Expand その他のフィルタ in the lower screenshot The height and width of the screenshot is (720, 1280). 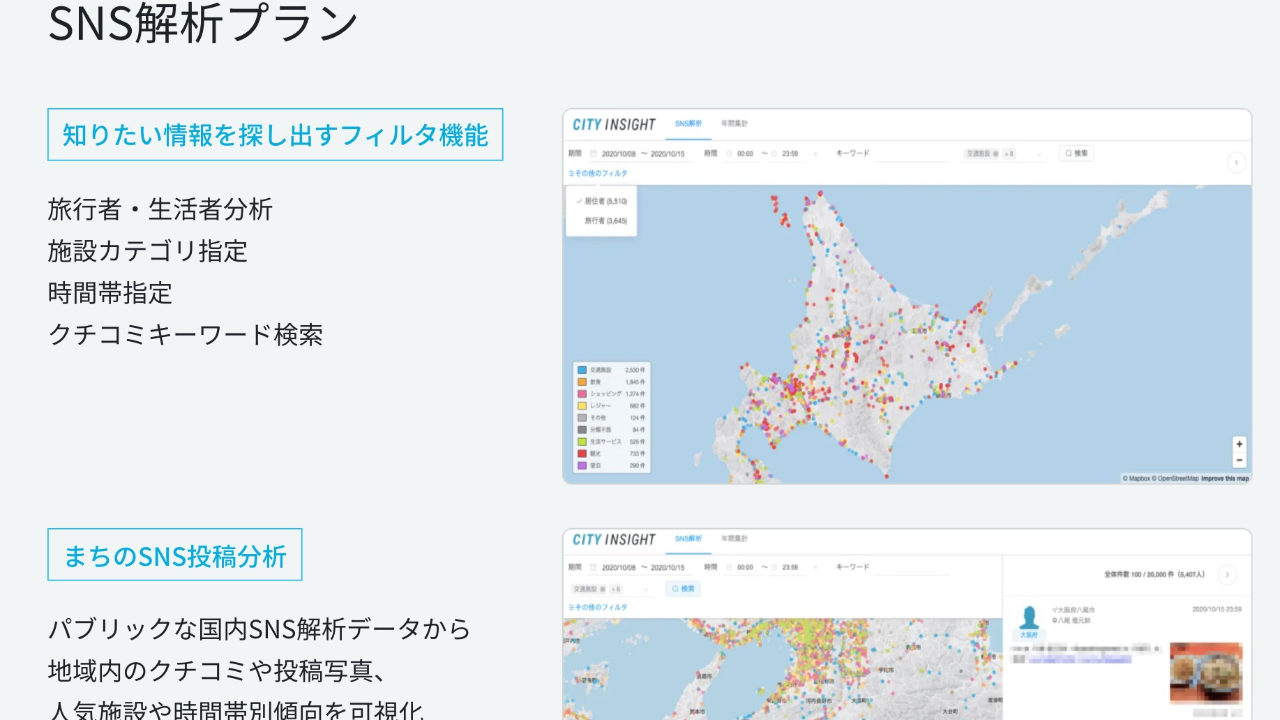click(598, 607)
